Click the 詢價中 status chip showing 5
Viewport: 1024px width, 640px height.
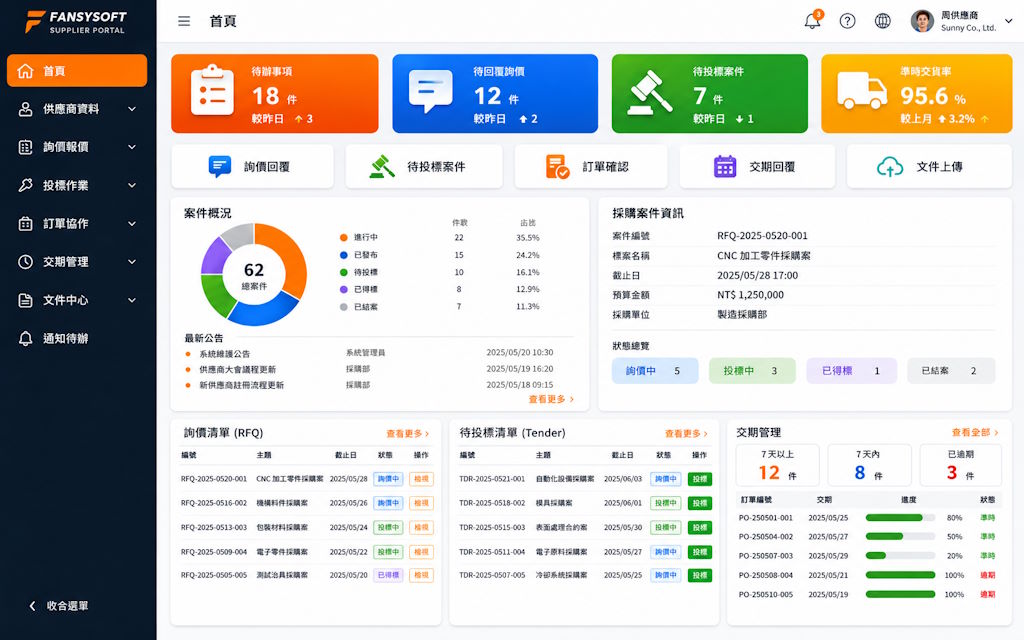[x=655, y=371]
